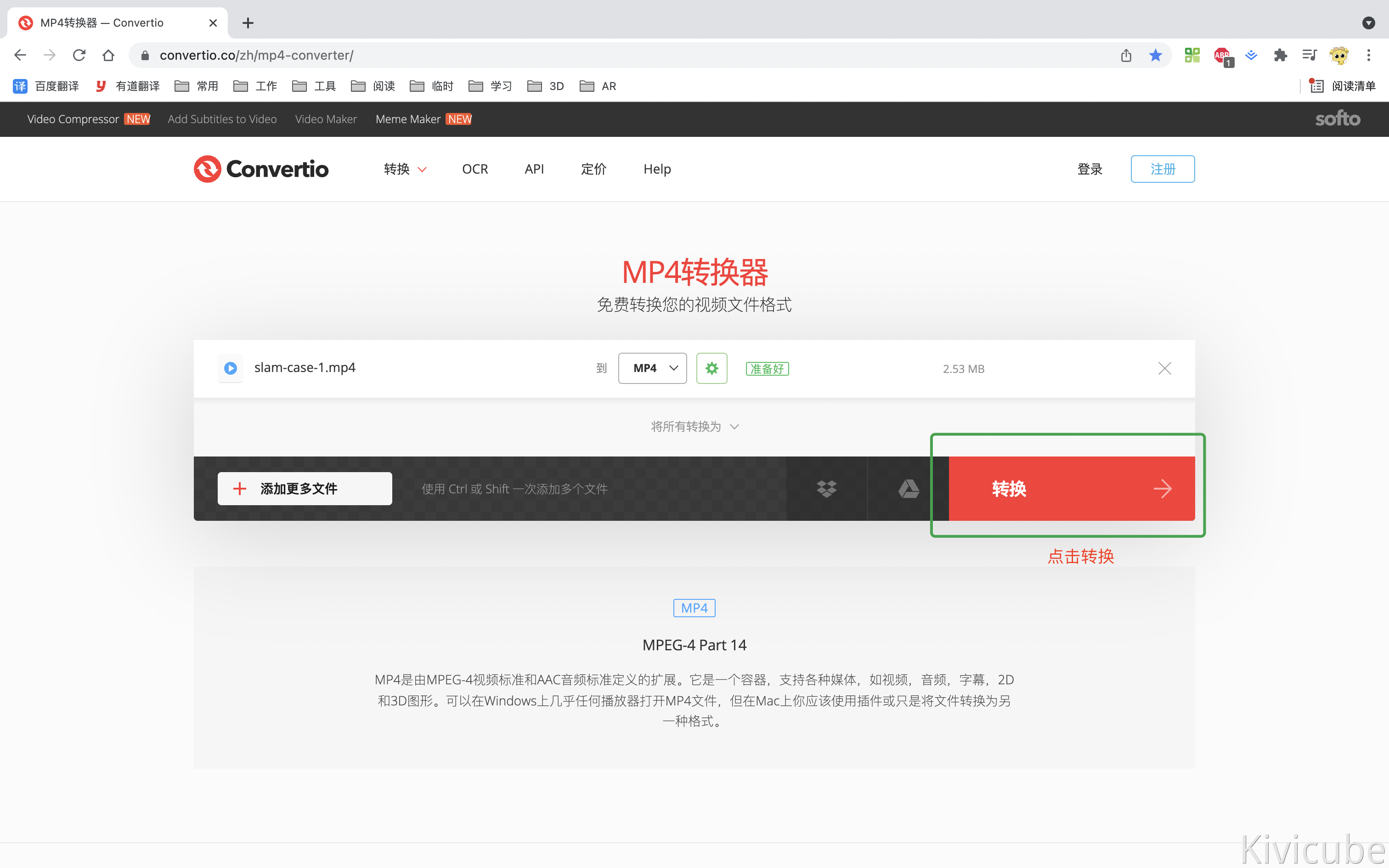Click the play icon beside slam-case-1.mp4
The width and height of the screenshot is (1389, 868).
(x=231, y=368)
